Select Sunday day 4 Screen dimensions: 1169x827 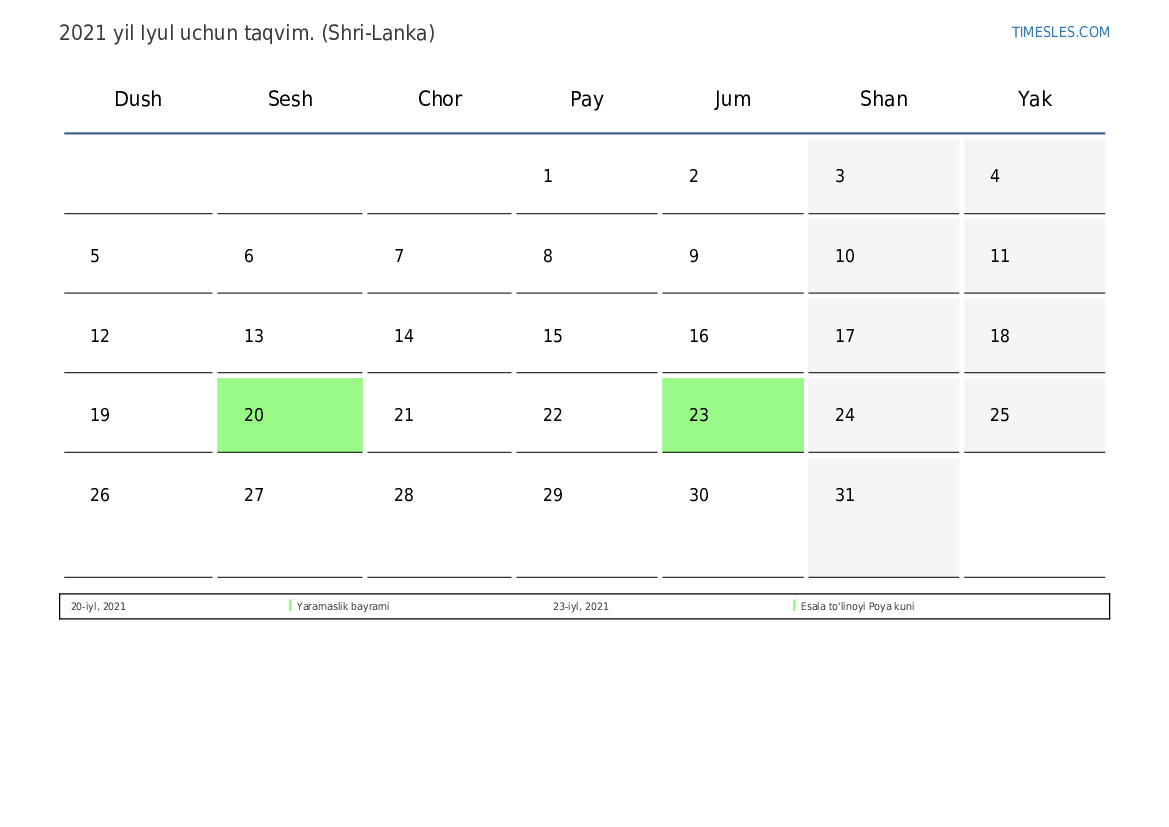tap(1034, 176)
